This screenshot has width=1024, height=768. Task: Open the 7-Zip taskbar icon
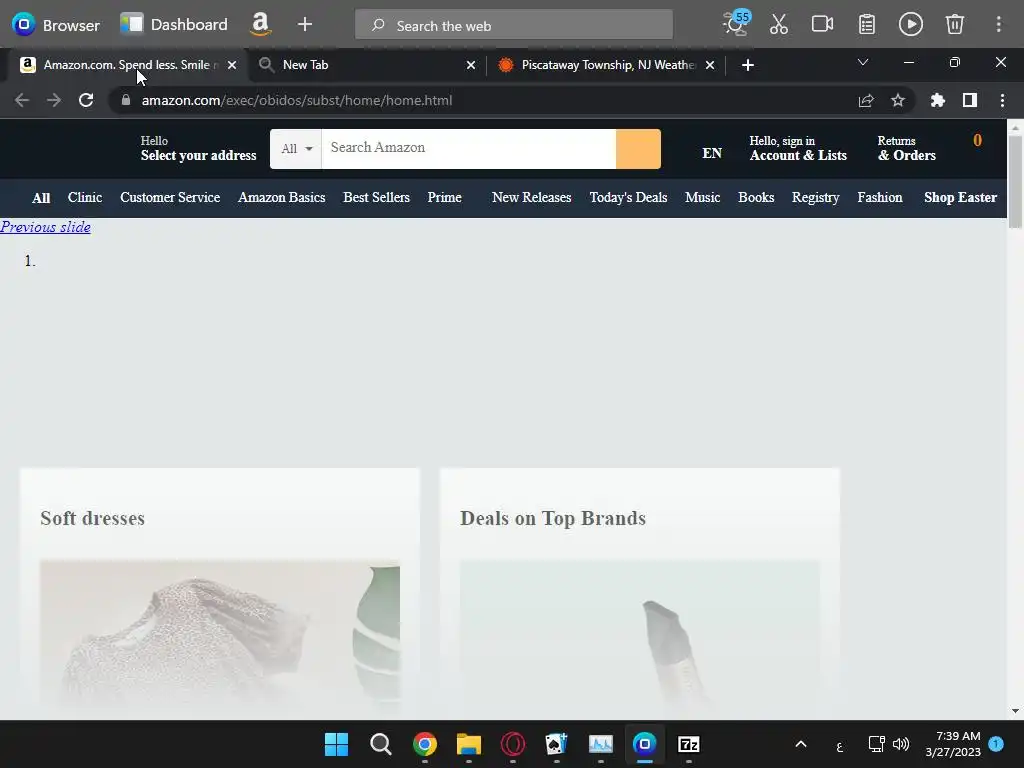[688, 744]
